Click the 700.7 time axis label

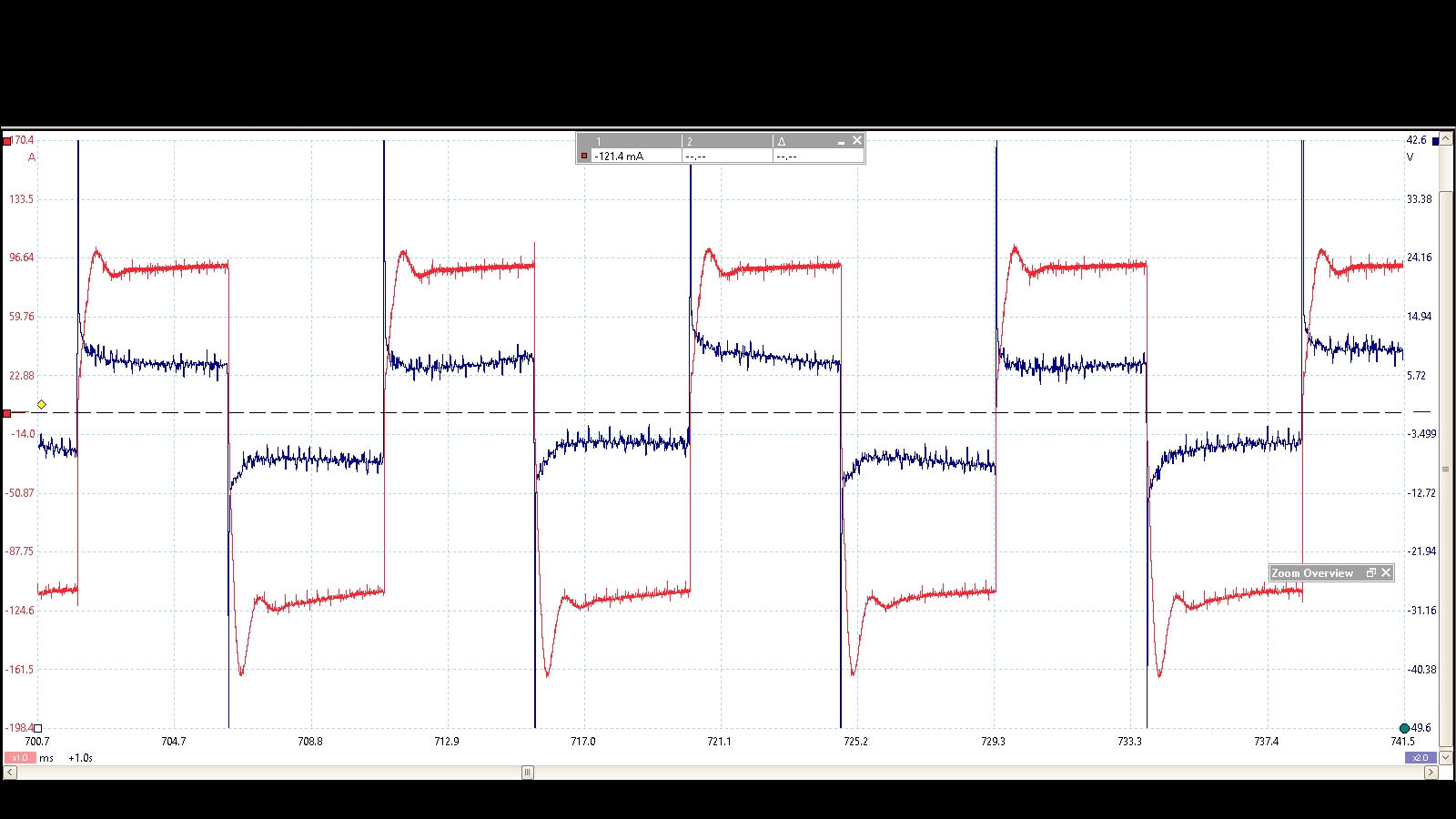click(37, 742)
